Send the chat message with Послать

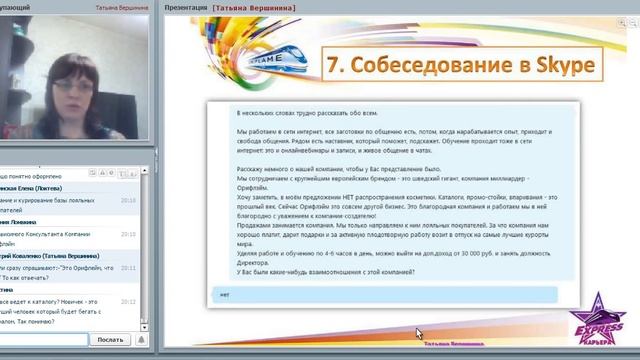110,340
